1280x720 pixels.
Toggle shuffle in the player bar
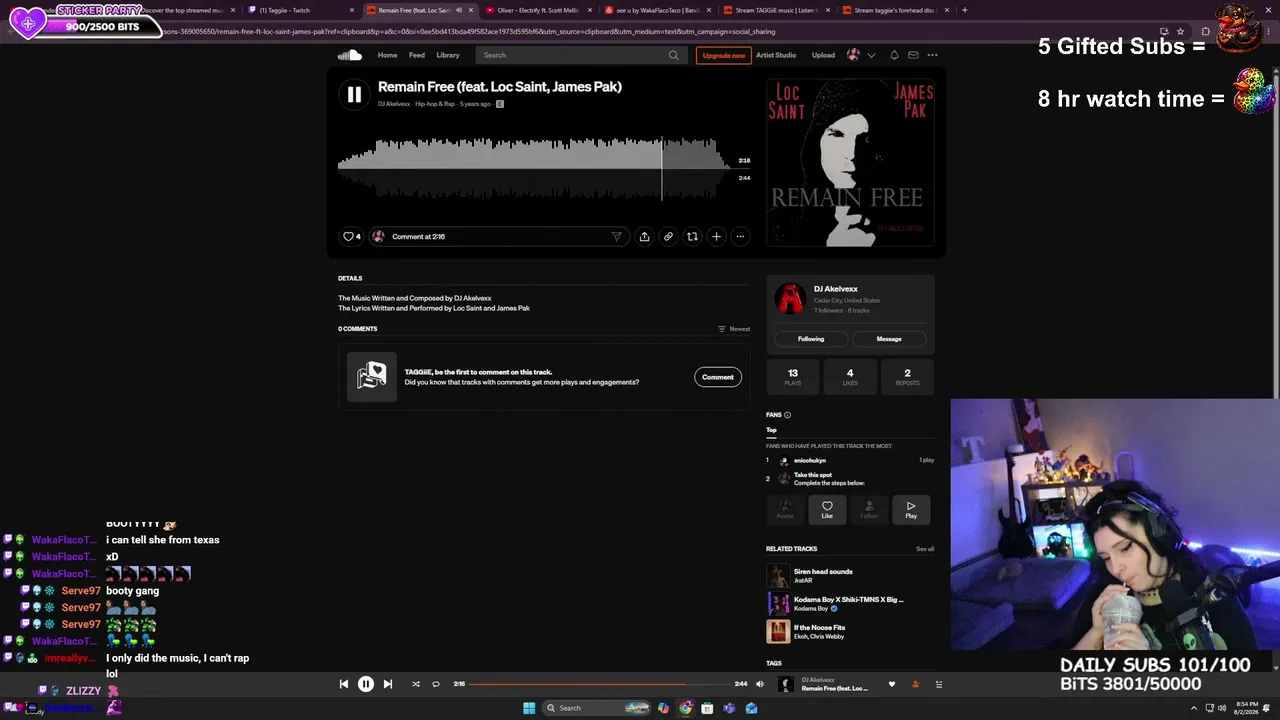416,684
